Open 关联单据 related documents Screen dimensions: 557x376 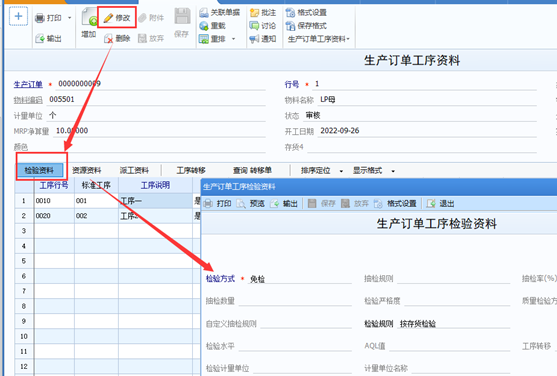220,13
